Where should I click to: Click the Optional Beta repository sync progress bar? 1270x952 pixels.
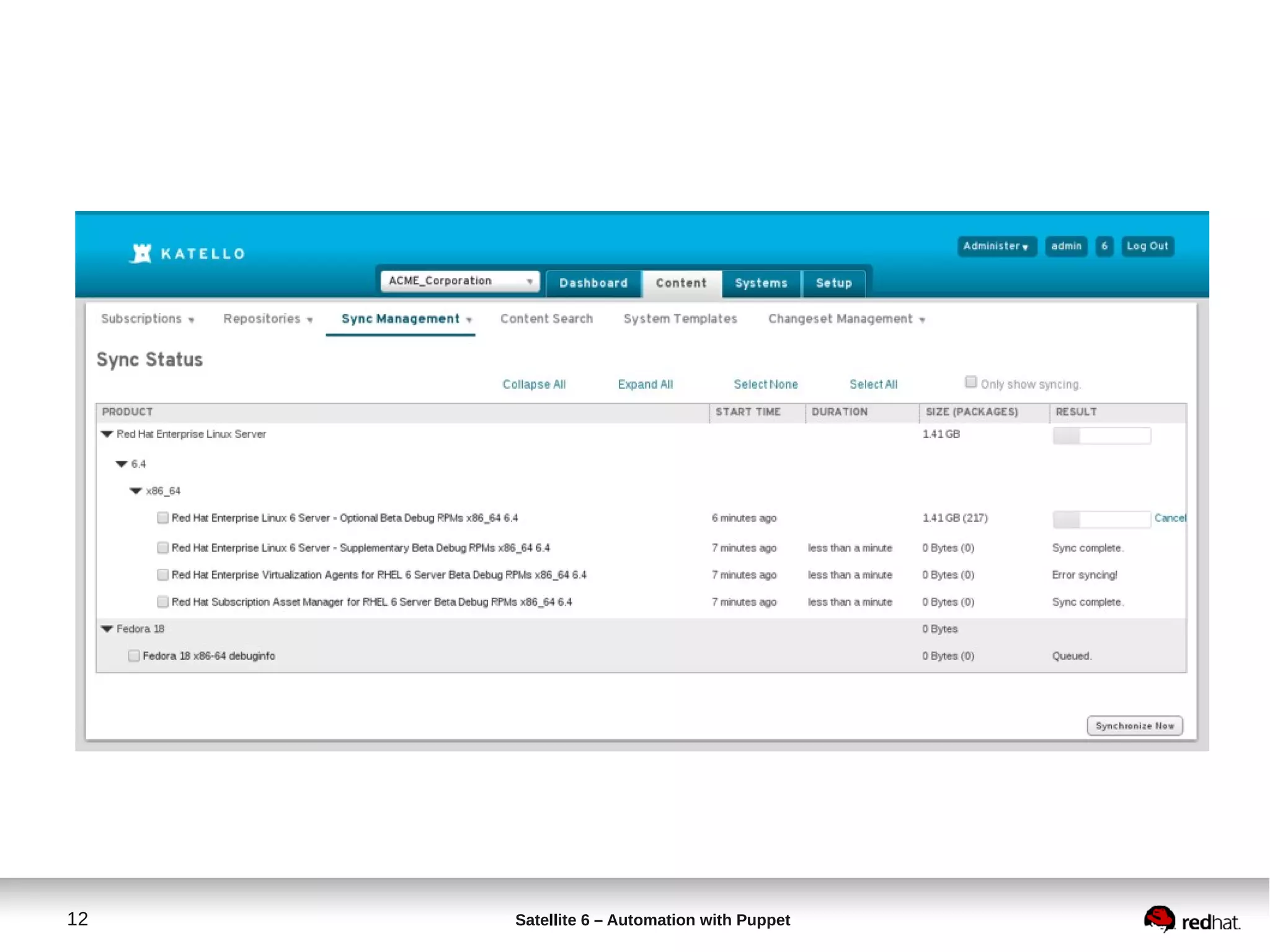coord(1101,519)
